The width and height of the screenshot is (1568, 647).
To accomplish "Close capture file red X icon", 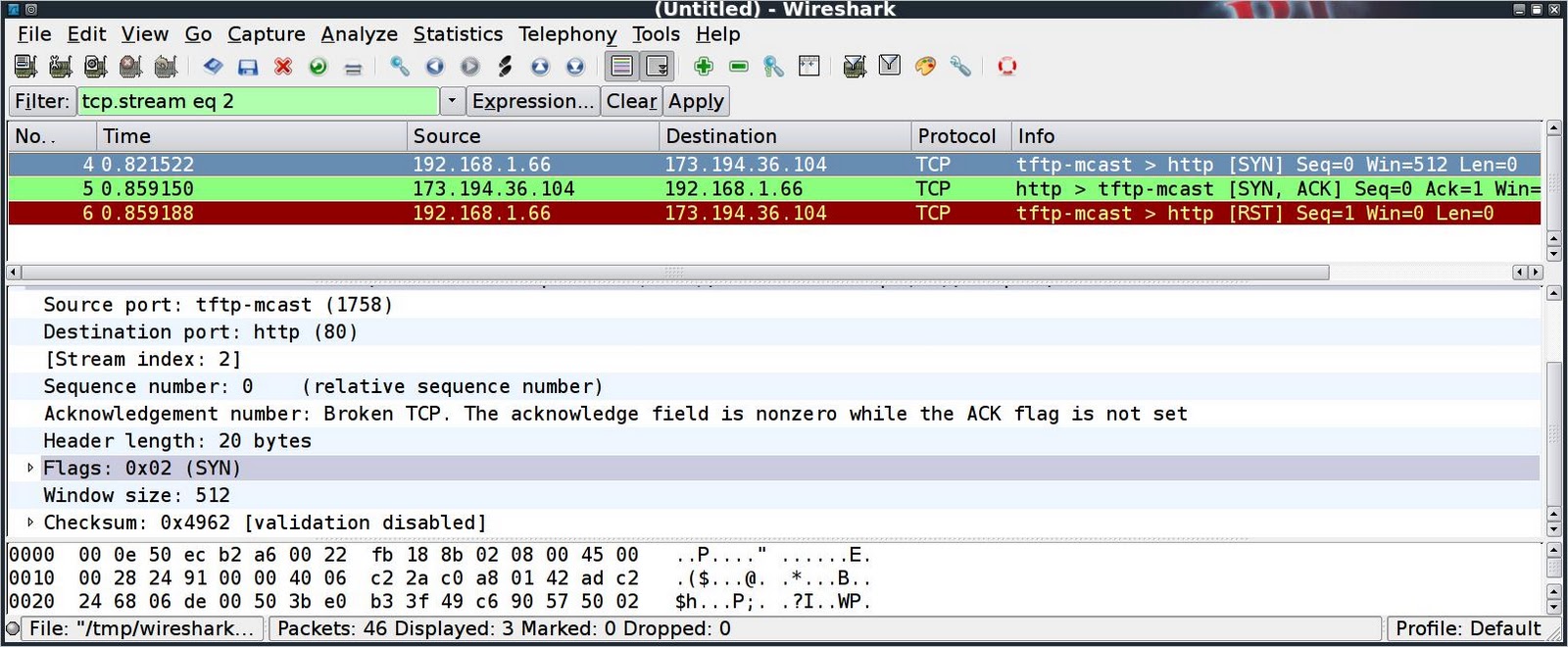I will click(x=283, y=67).
